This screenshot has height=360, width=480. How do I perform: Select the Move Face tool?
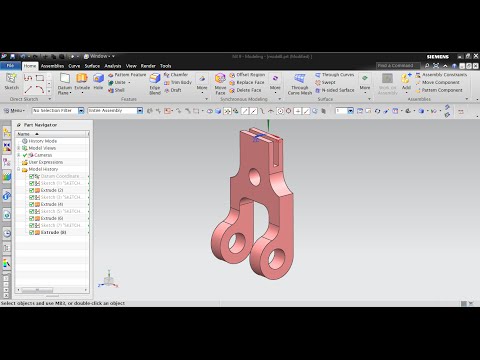(220, 79)
